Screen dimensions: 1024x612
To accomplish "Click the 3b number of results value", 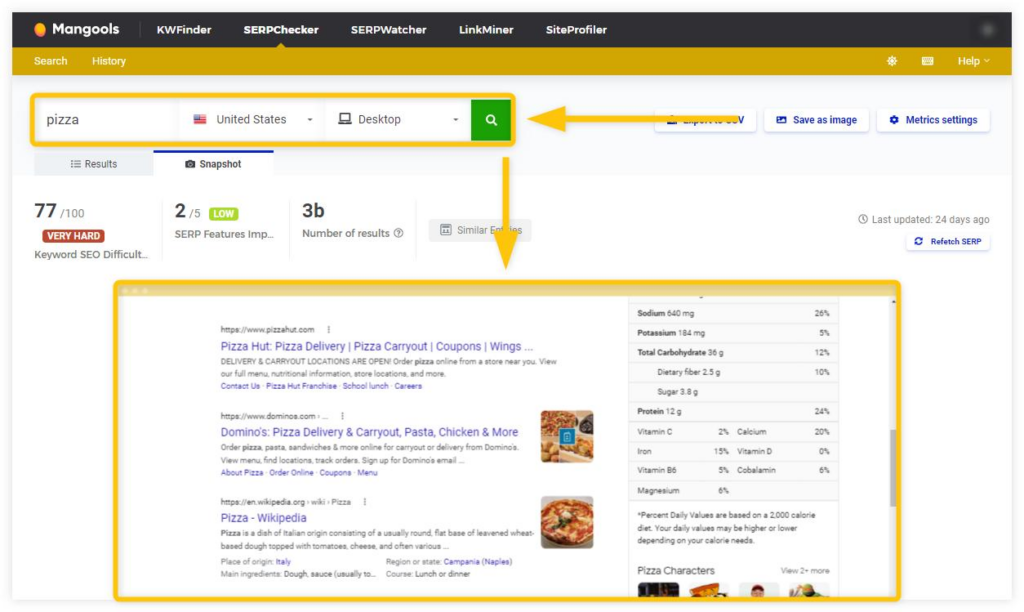I will tap(313, 210).
